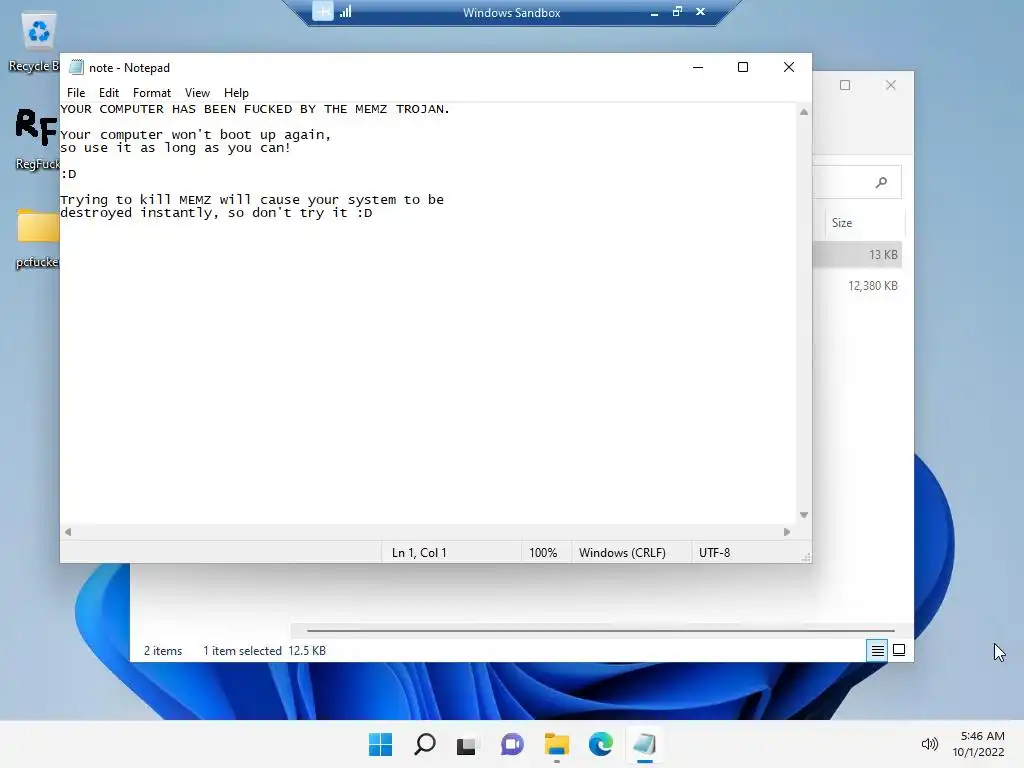Open the Windows Start menu
Image resolution: width=1024 pixels, height=768 pixels.
380,744
